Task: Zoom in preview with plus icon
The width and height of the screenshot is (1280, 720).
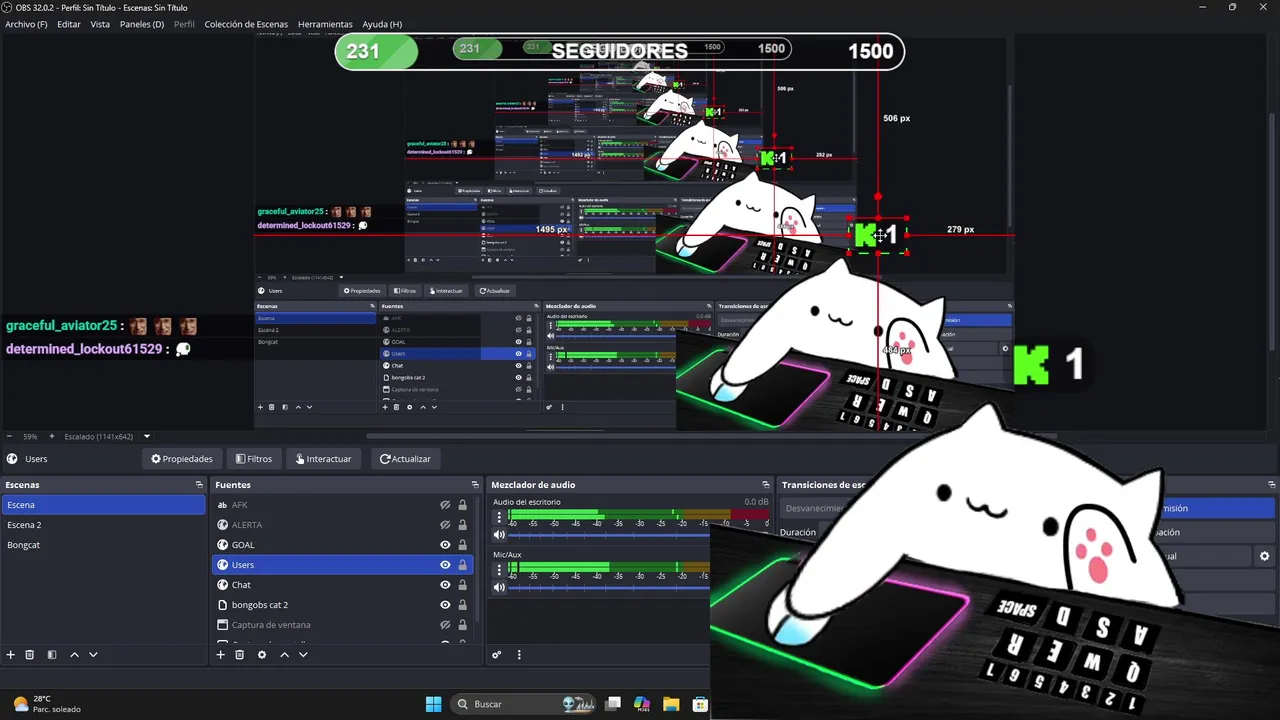Action: point(52,436)
